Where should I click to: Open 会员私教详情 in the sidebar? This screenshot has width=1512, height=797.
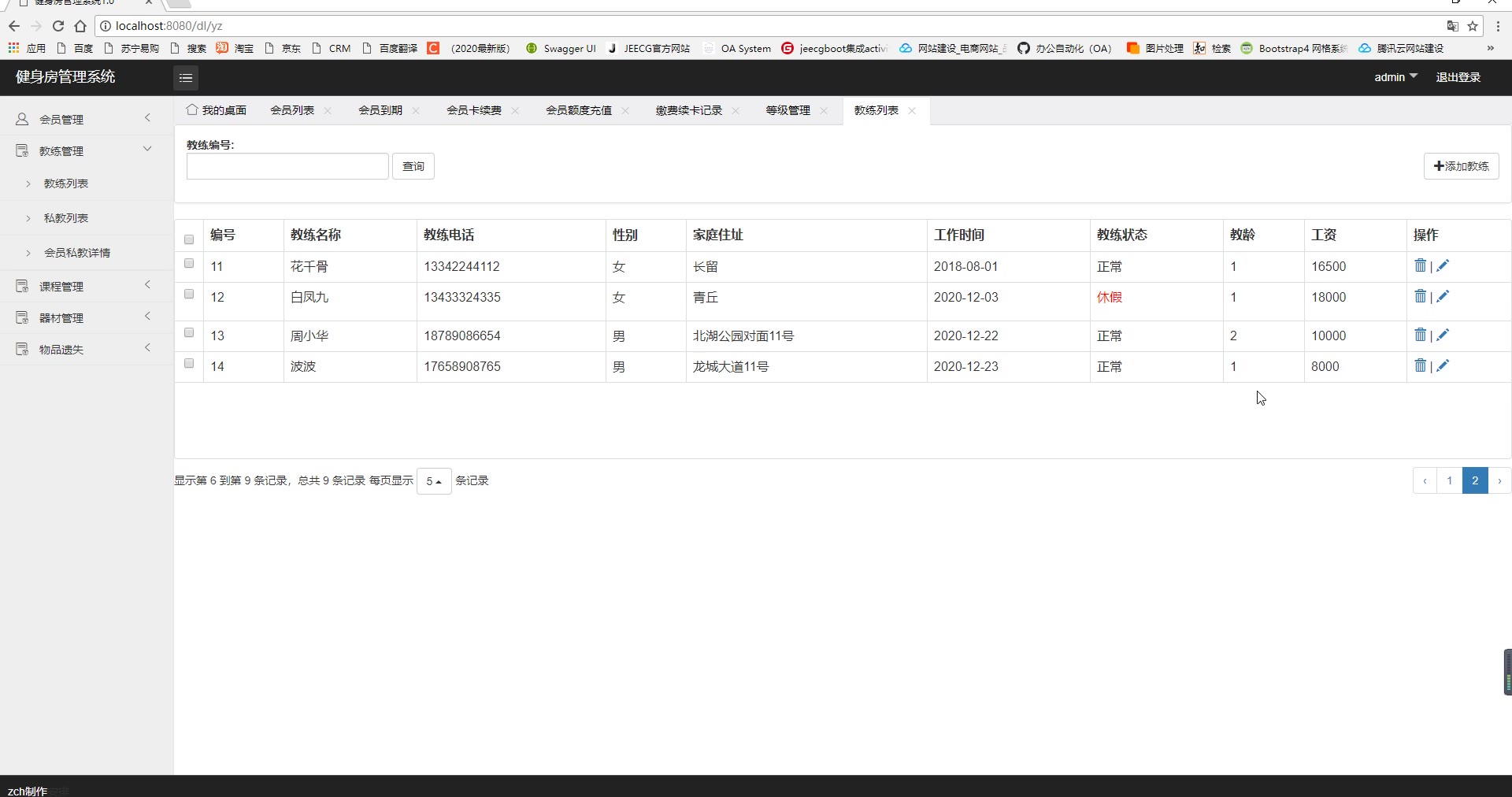(x=77, y=253)
